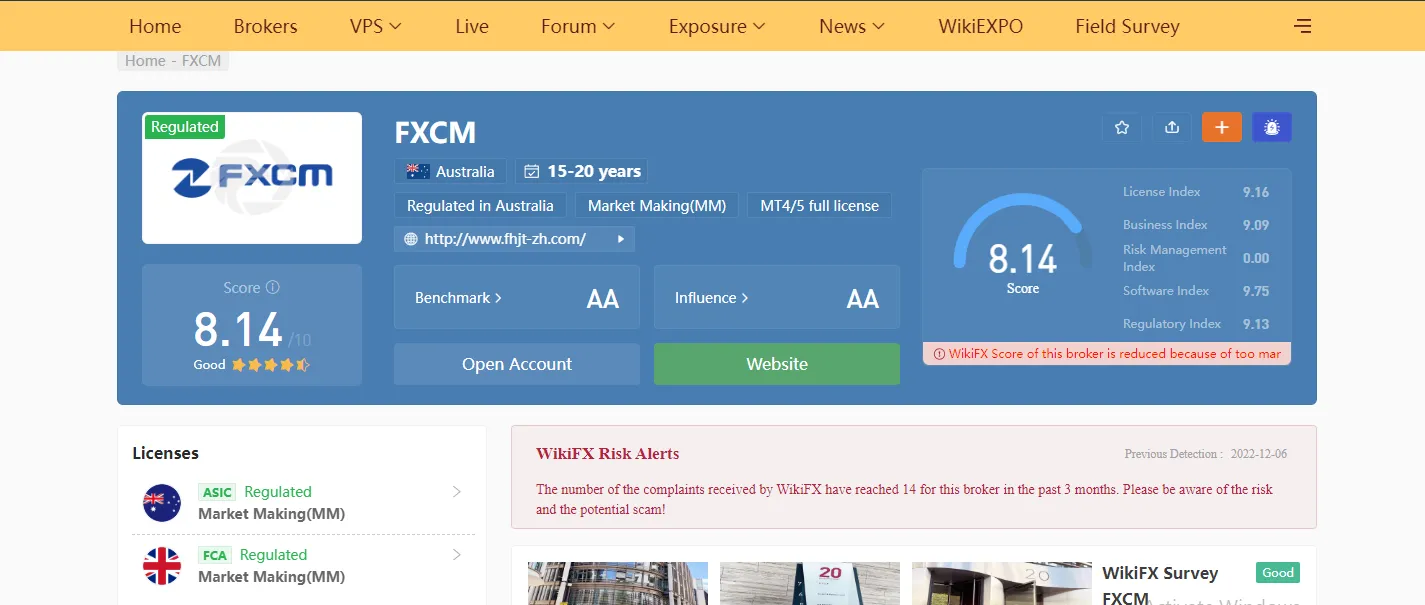Click the green Good survey badge
Image resolution: width=1425 pixels, height=605 pixels.
tap(1278, 573)
